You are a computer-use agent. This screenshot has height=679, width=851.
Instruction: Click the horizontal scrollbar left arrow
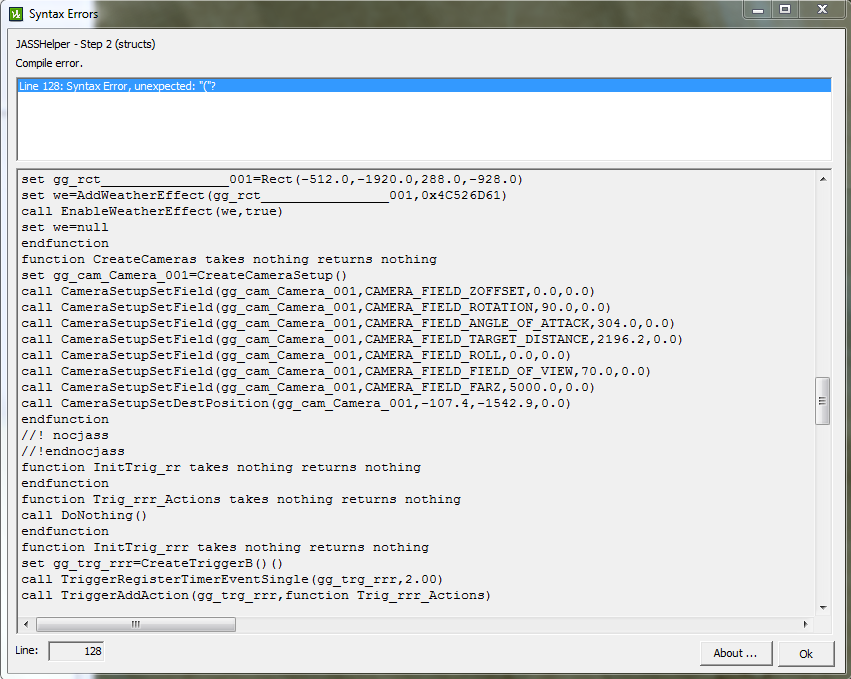coord(26,624)
